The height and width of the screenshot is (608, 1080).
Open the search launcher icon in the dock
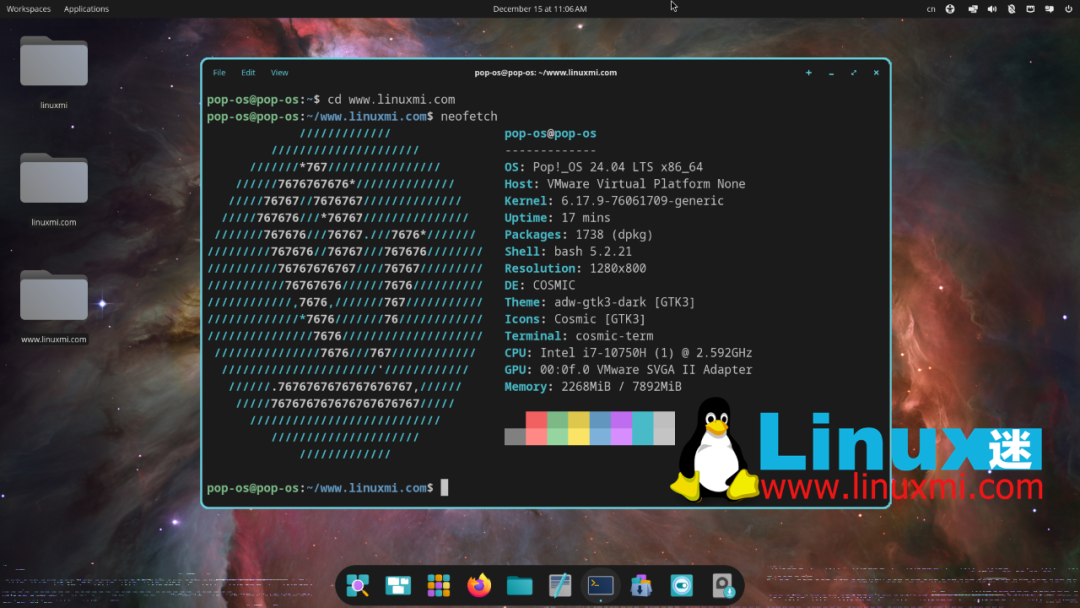(357, 585)
